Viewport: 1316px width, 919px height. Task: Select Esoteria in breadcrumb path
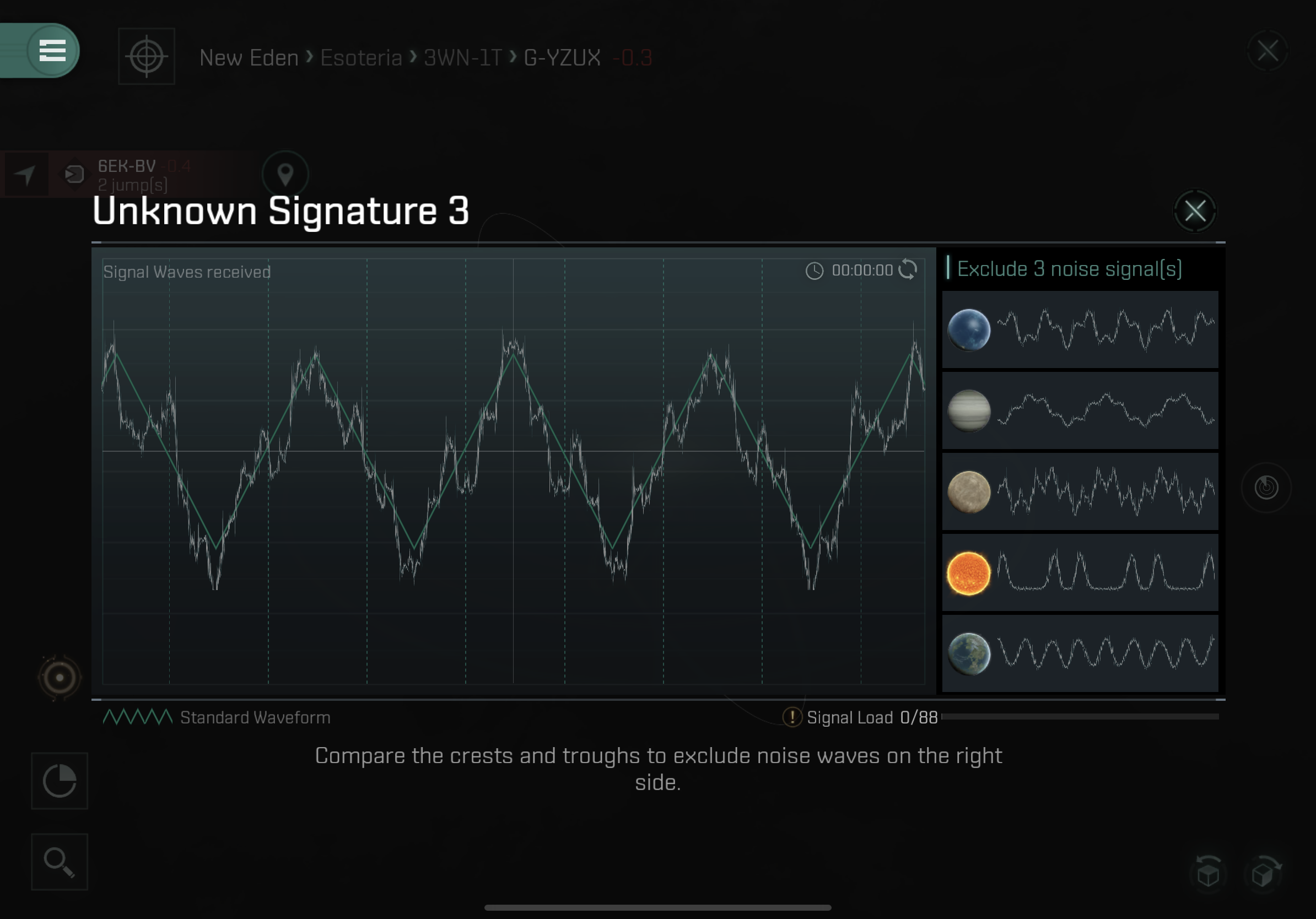point(361,58)
